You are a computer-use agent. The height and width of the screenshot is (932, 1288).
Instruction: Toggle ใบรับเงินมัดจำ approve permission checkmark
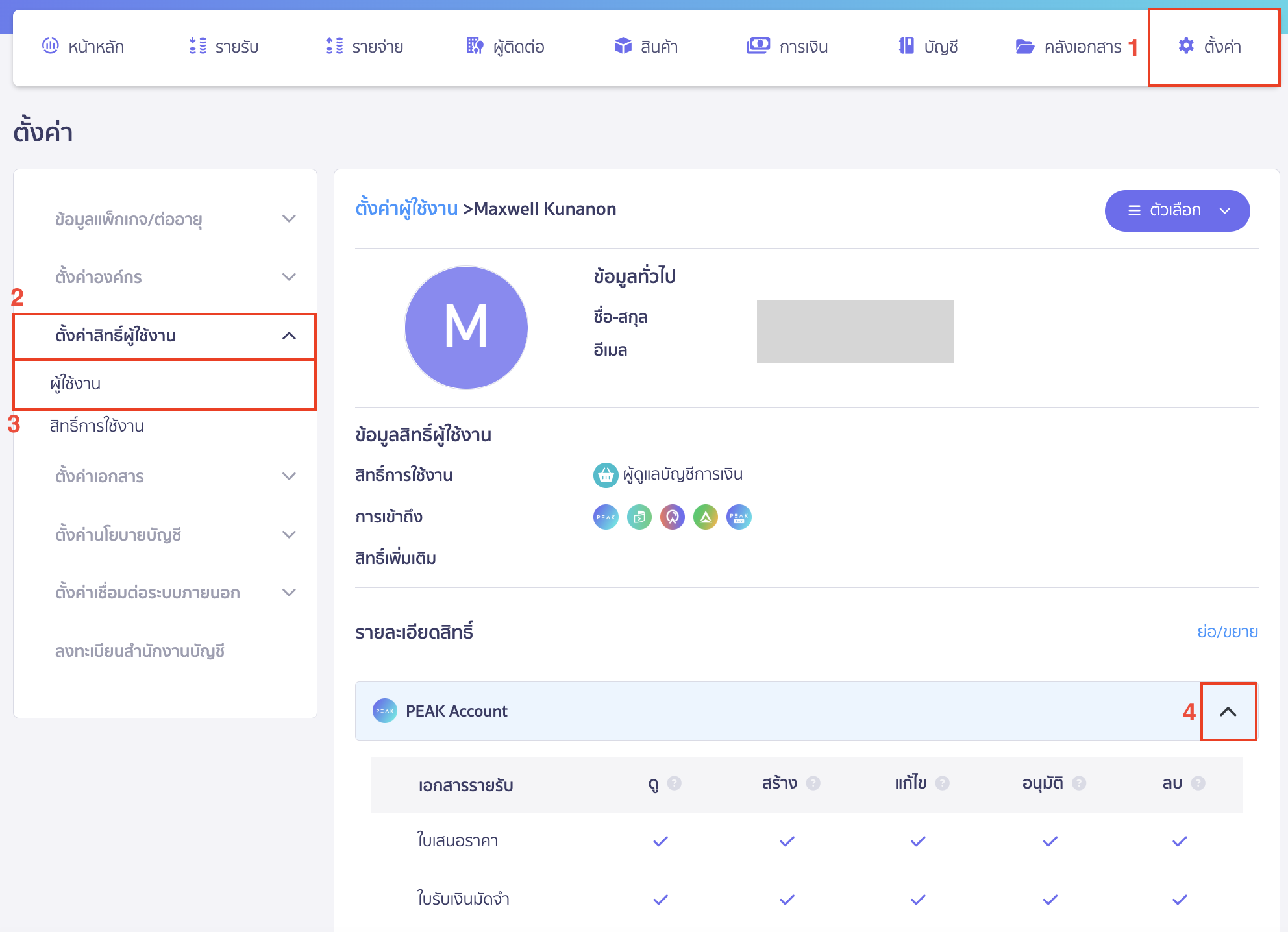(1050, 900)
